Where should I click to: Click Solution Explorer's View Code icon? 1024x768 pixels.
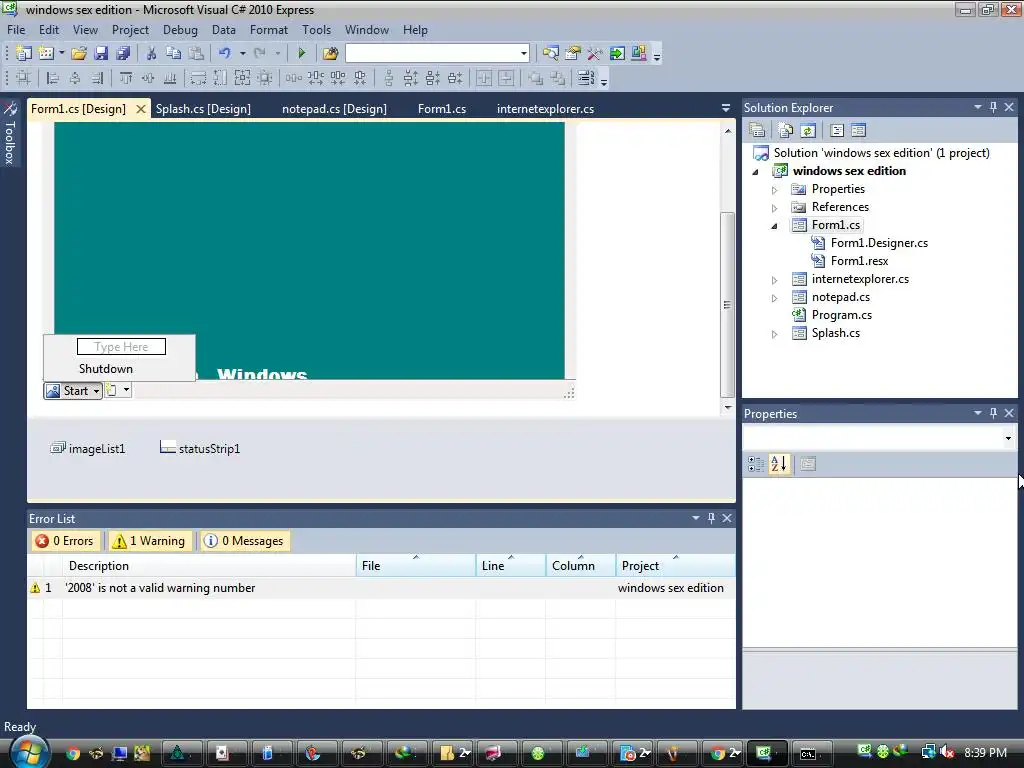(837, 131)
